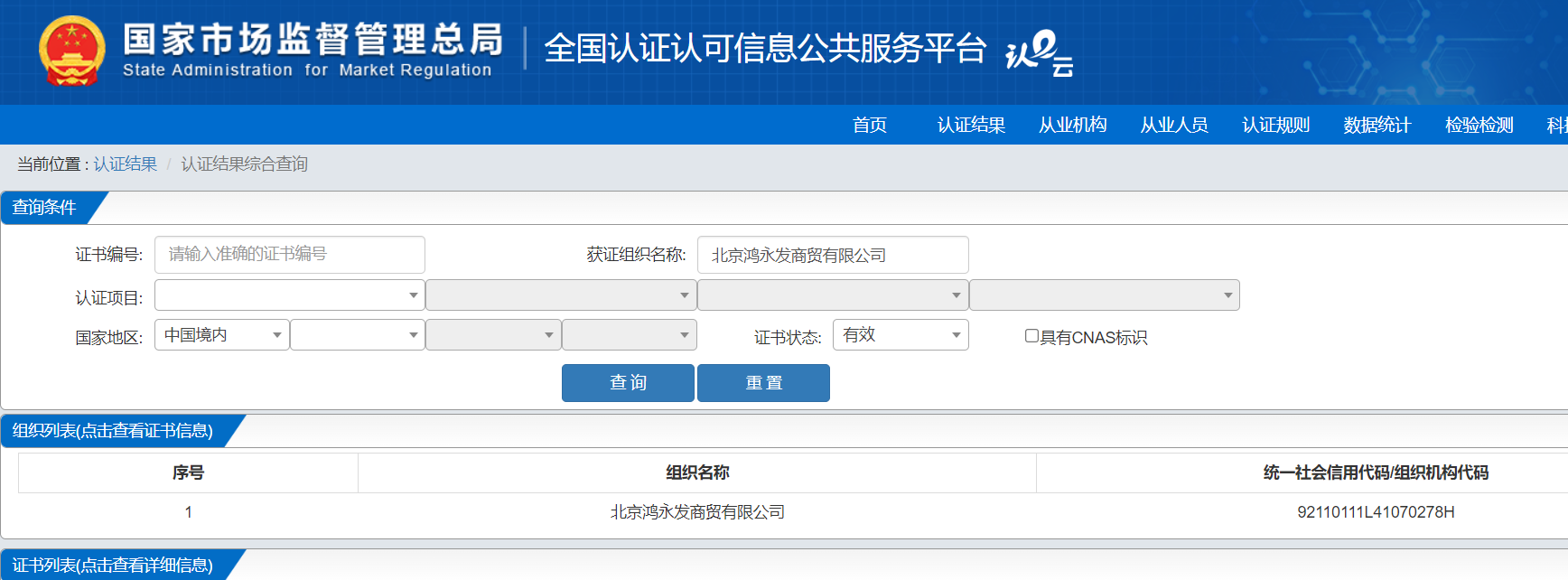This screenshot has width=1568, height=580.
Task: Focus the 证书编号 input field
Action: 290,255
